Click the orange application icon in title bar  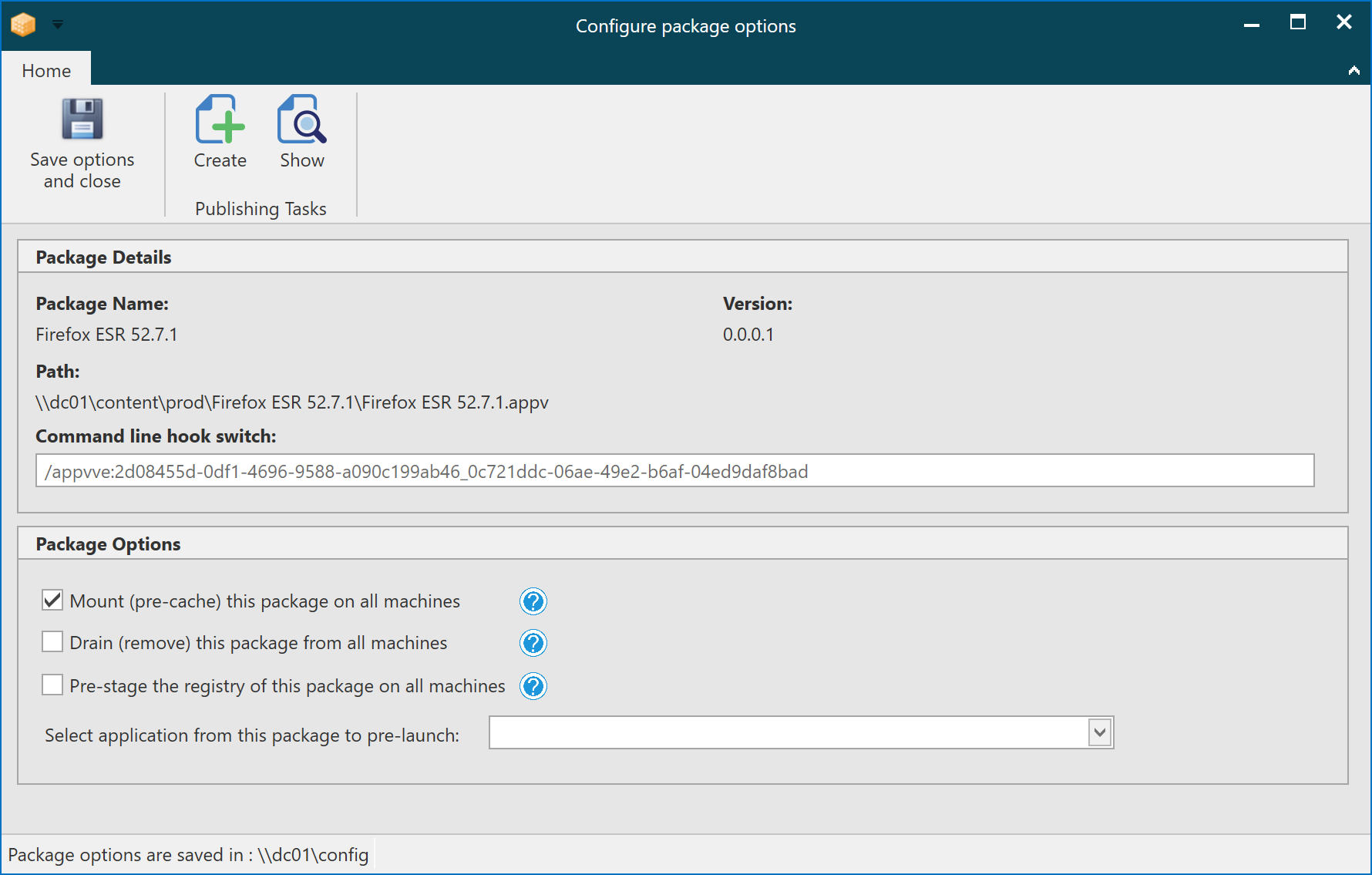[23, 25]
